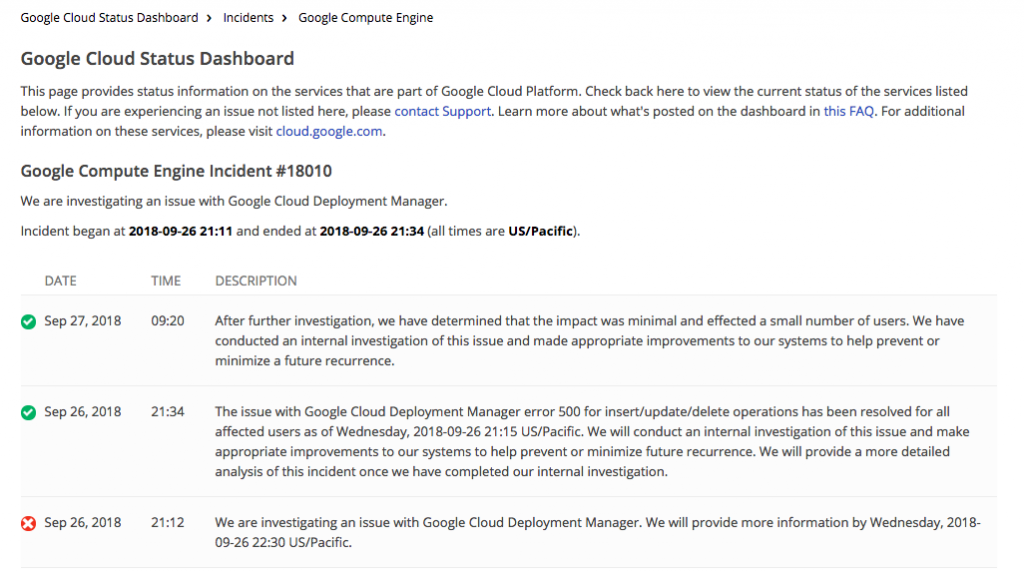Click the DATE column header

click(60, 281)
